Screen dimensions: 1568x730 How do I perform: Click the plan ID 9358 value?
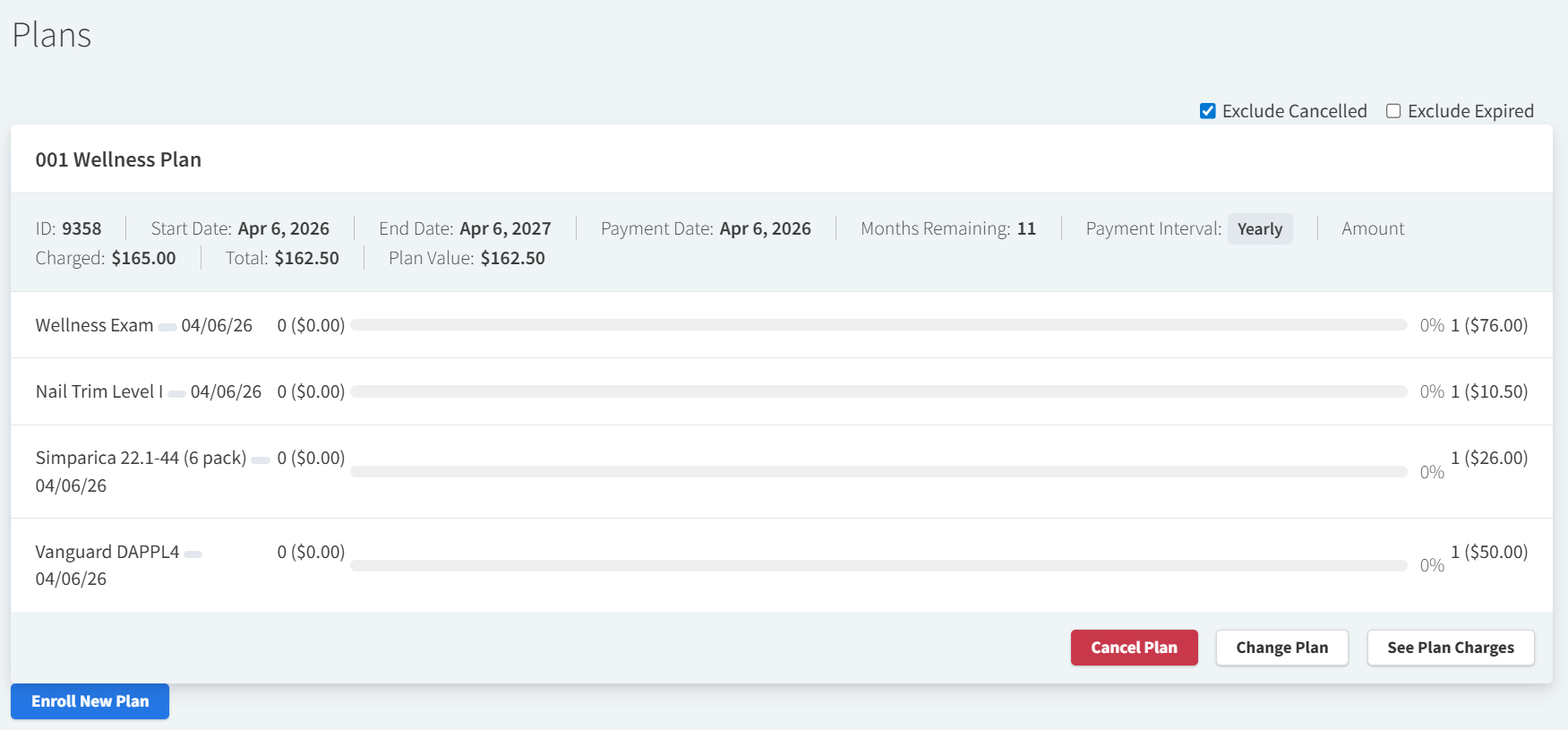(x=81, y=229)
